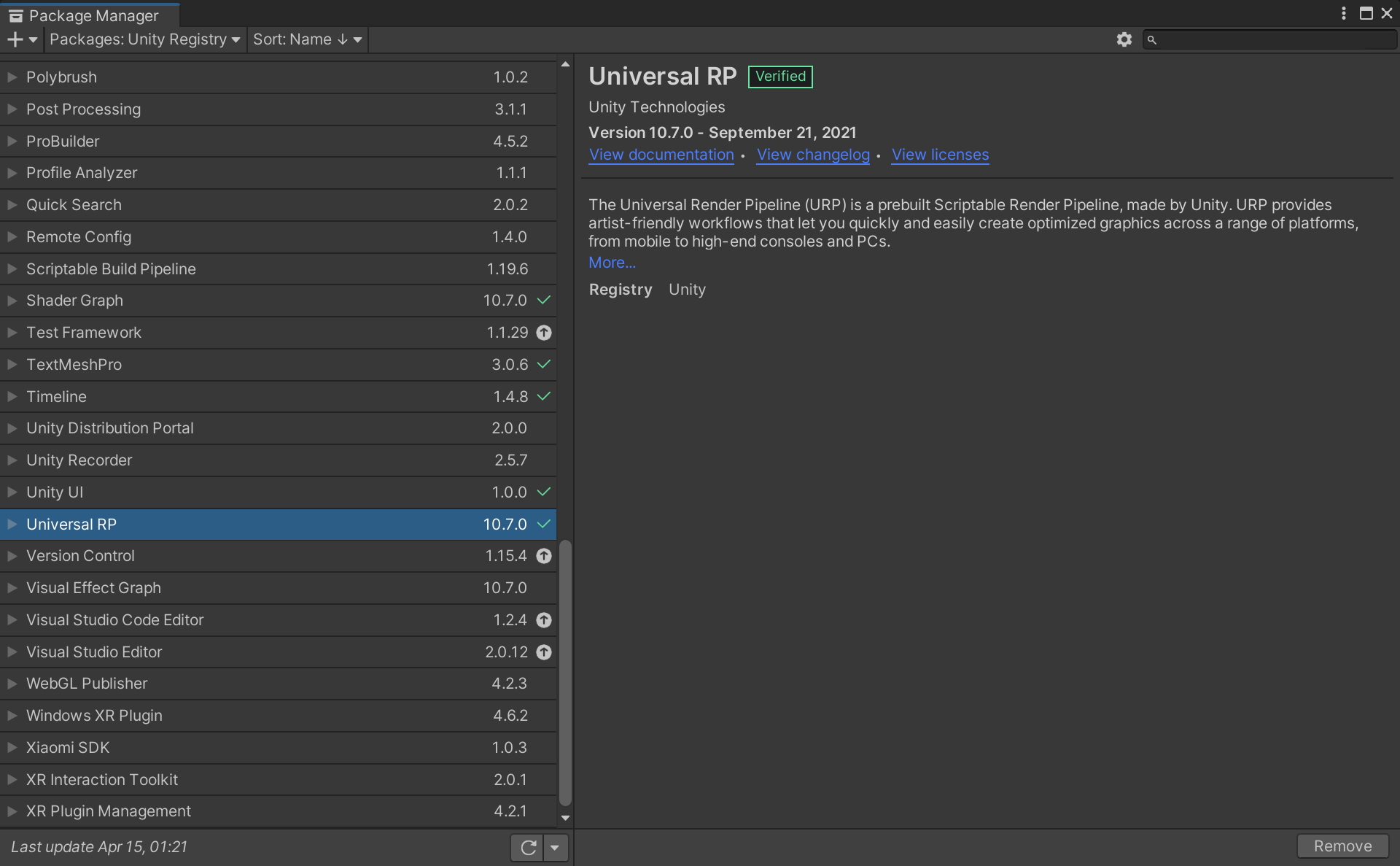Click the Package Manager tab icon

tap(16, 16)
